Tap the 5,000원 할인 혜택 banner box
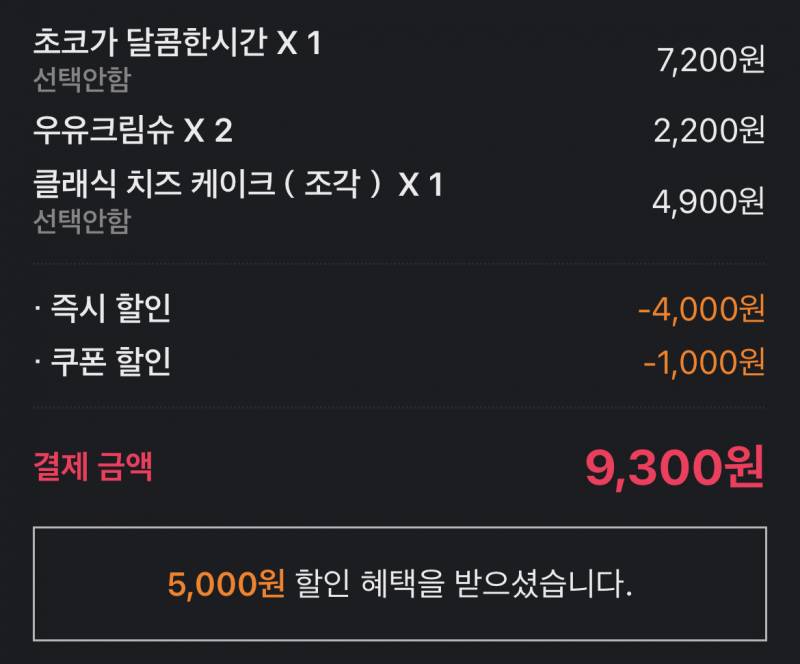The width and height of the screenshot is (800, 664). point(400,584)
